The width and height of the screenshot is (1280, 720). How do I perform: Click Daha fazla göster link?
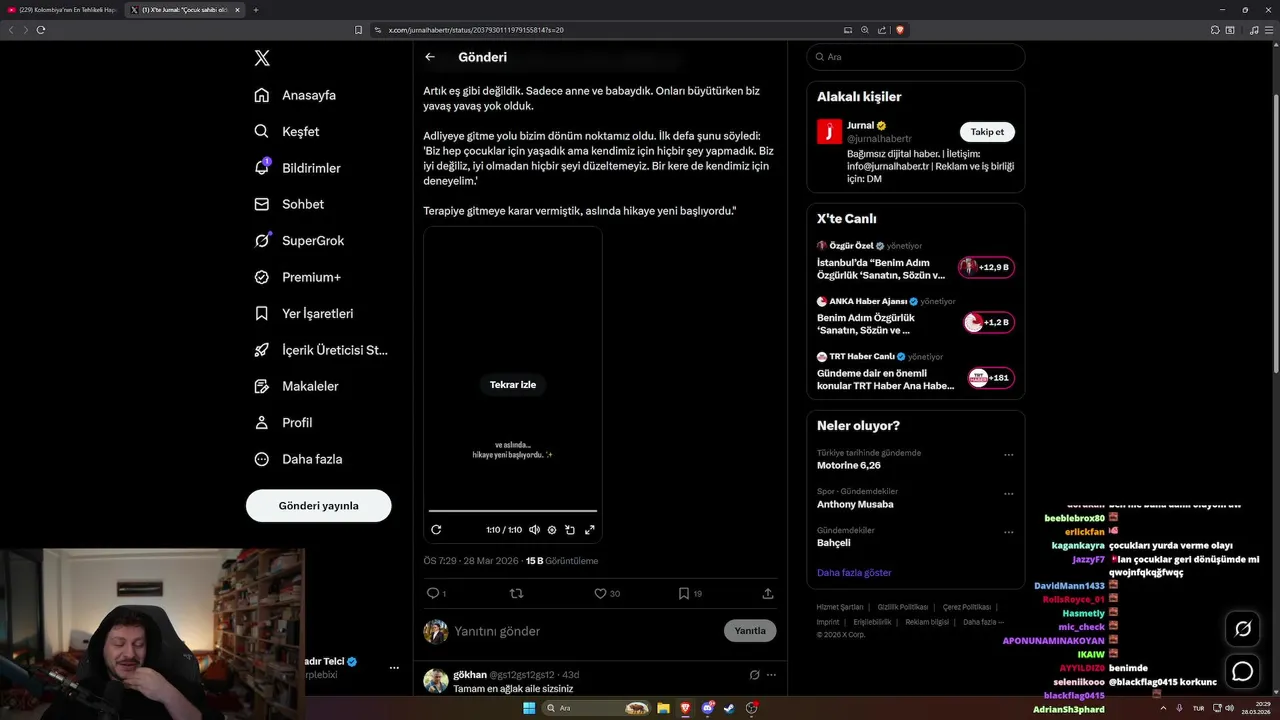pos(853,573)
